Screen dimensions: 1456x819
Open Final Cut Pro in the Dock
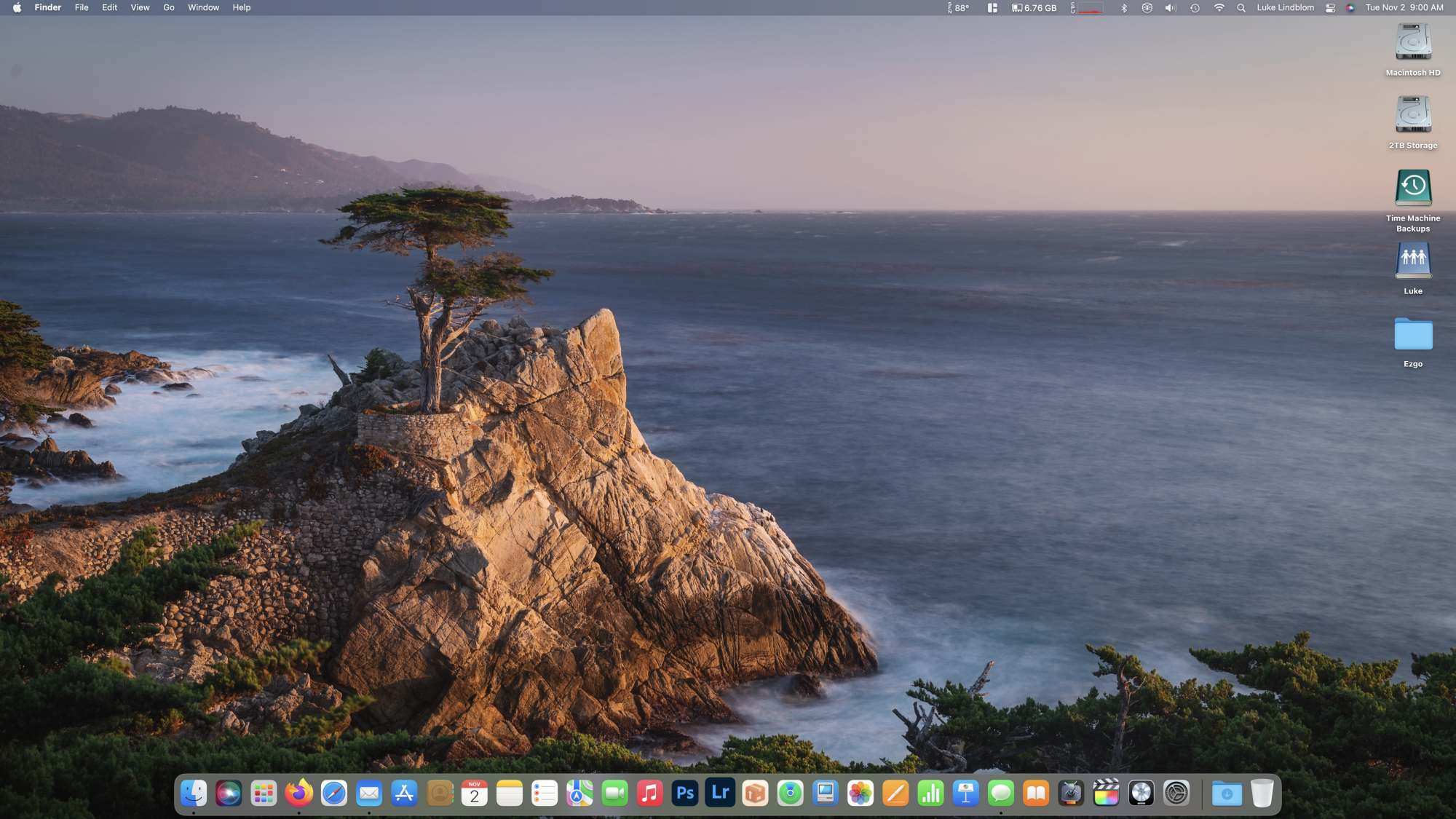pyautogui.click(x=1106, y=793)
